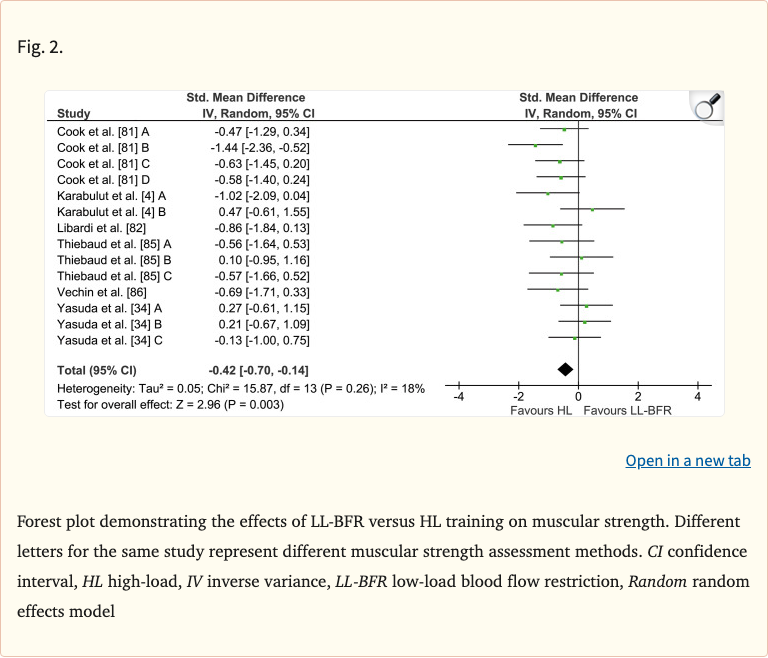Click the Total (95% CI) row label

[x=100, y=370]
